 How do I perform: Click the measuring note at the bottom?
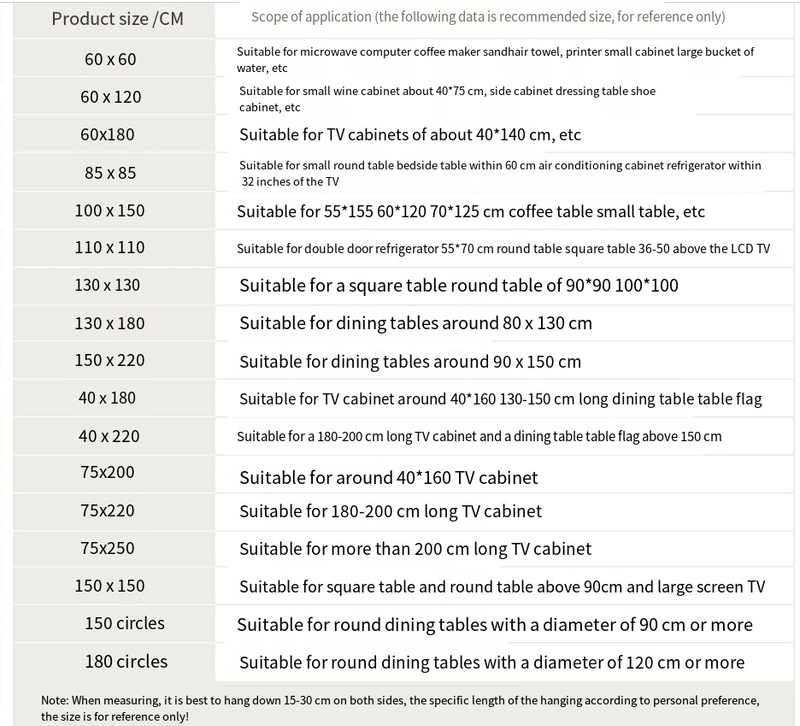400,708
